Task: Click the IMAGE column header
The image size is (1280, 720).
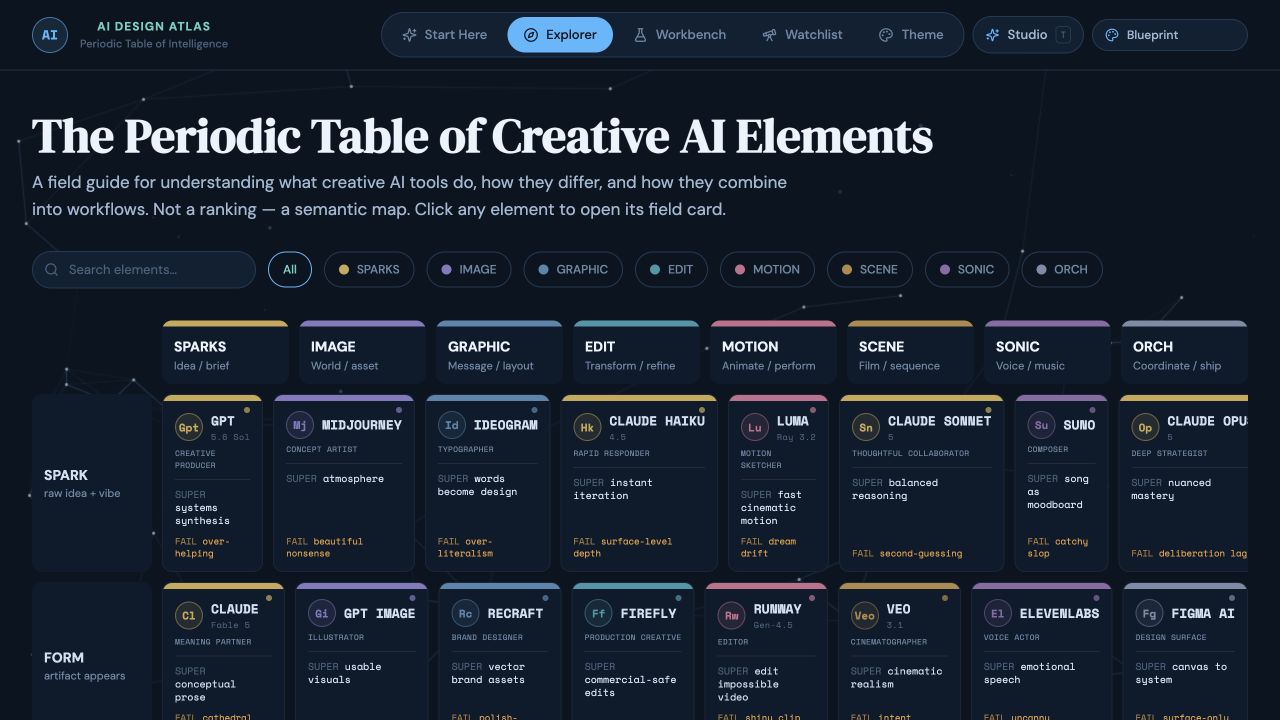Action: [362, 352]
